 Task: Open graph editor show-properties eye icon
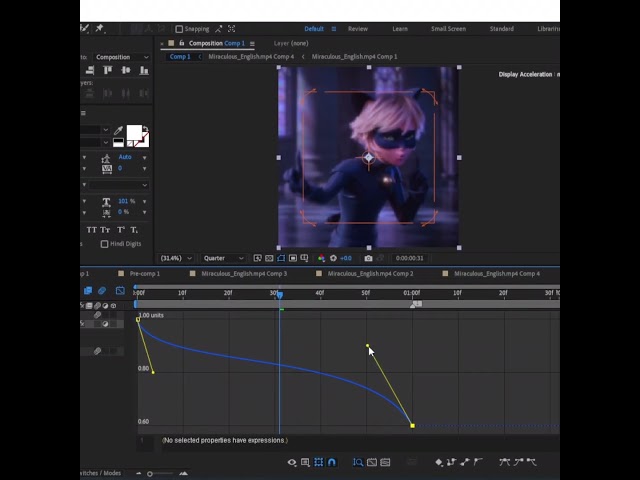pyautogui.click(x=292, y=462)
